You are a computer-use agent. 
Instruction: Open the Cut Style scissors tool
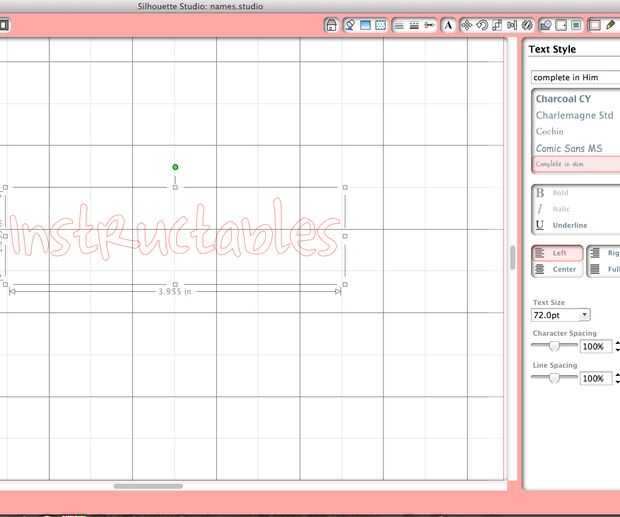click(429, 25)
